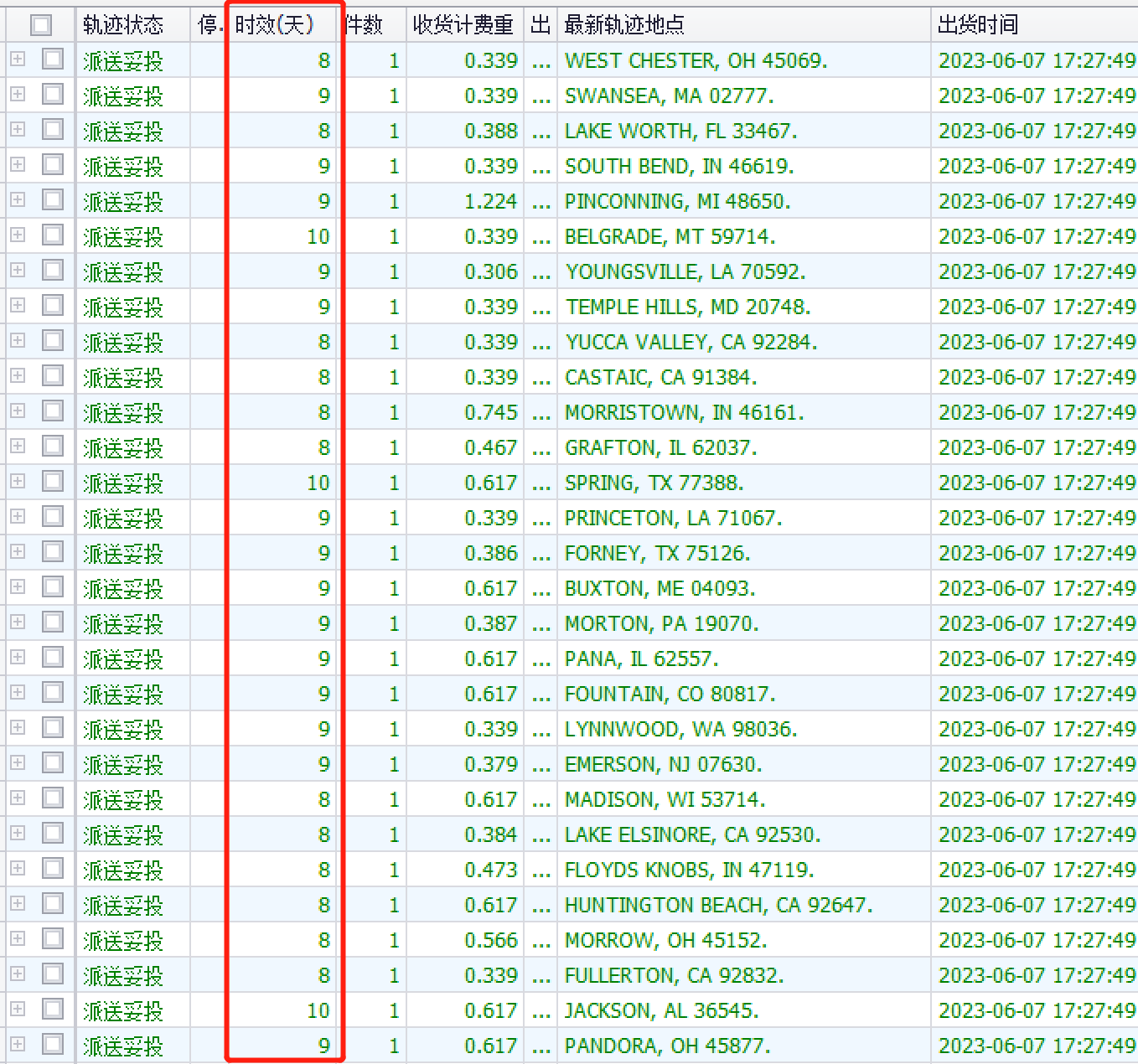Screen dimensions: 1138x1064
Task: Click weight 0.386 in the FORNEY row
Action: (x=491, y=554)
